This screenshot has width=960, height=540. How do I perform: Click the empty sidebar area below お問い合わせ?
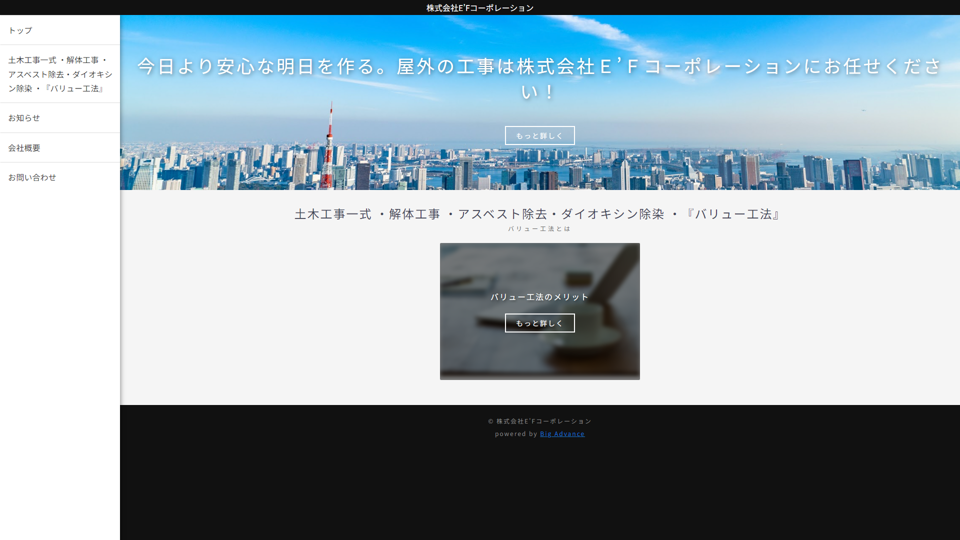[x=60, y=360]
